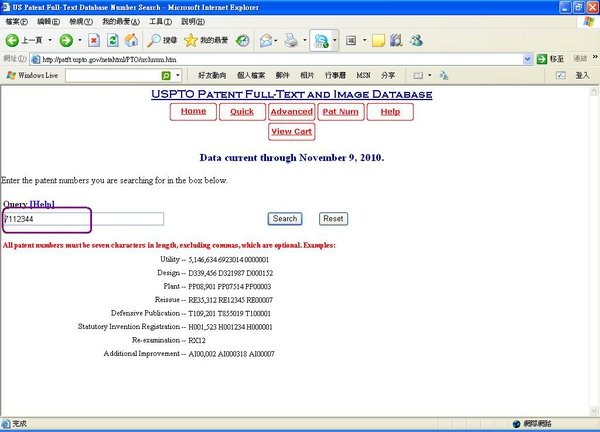The height and width of the screenshot is (432, 600).
Task: Click the green Back arrow button
Action: pos(12,40)
